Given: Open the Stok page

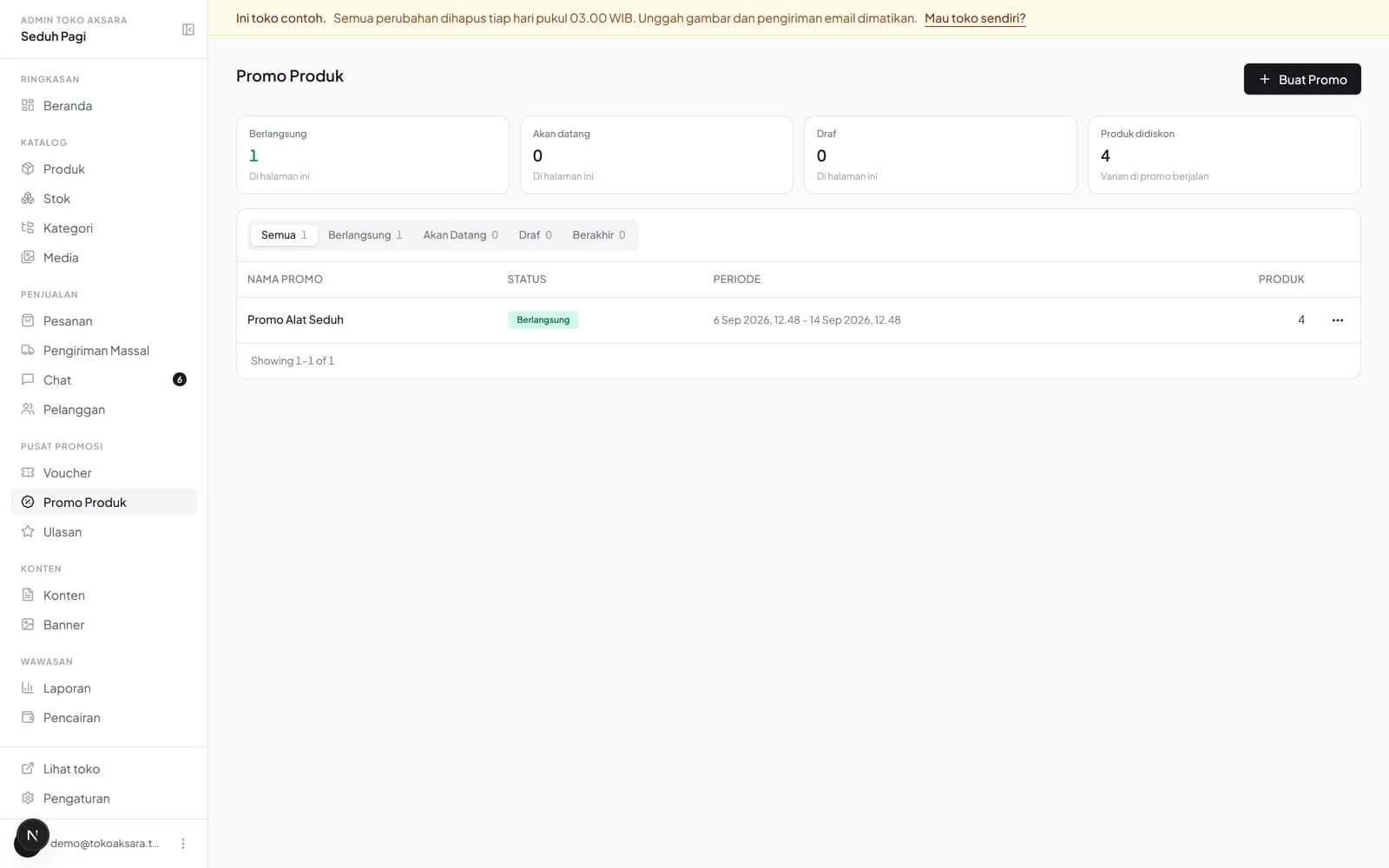Looking at the screenshot, I should [104, 199].
